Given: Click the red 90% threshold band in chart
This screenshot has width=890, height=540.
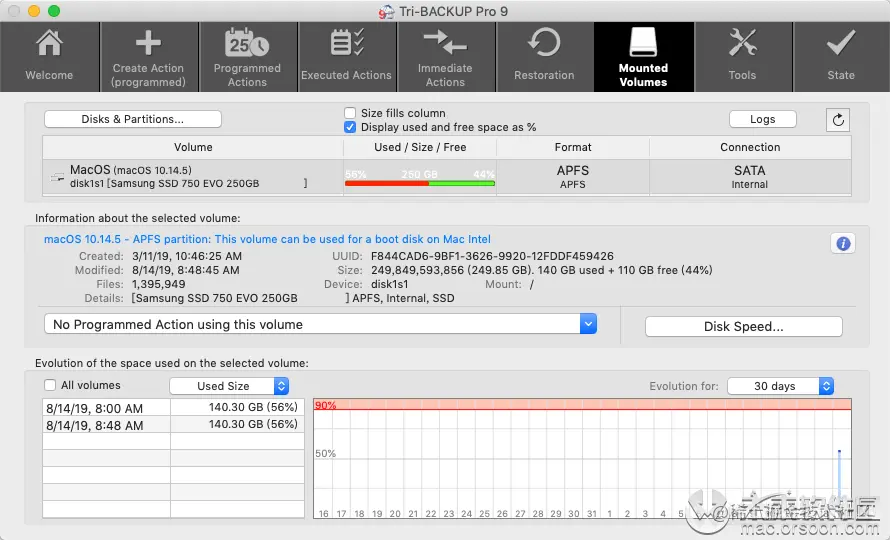Looking at the screenshot, I should pyautogui.click(x=582, y=404).
